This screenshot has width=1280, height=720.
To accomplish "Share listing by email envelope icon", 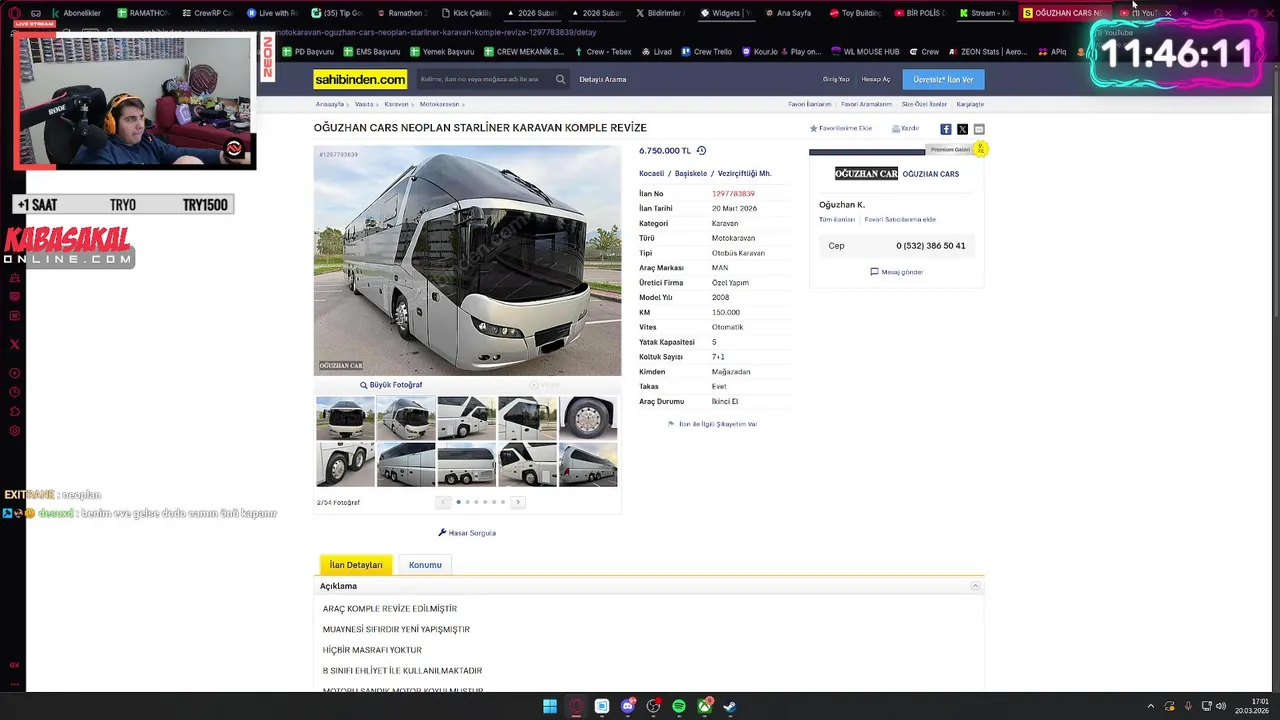I will [979, 129].
